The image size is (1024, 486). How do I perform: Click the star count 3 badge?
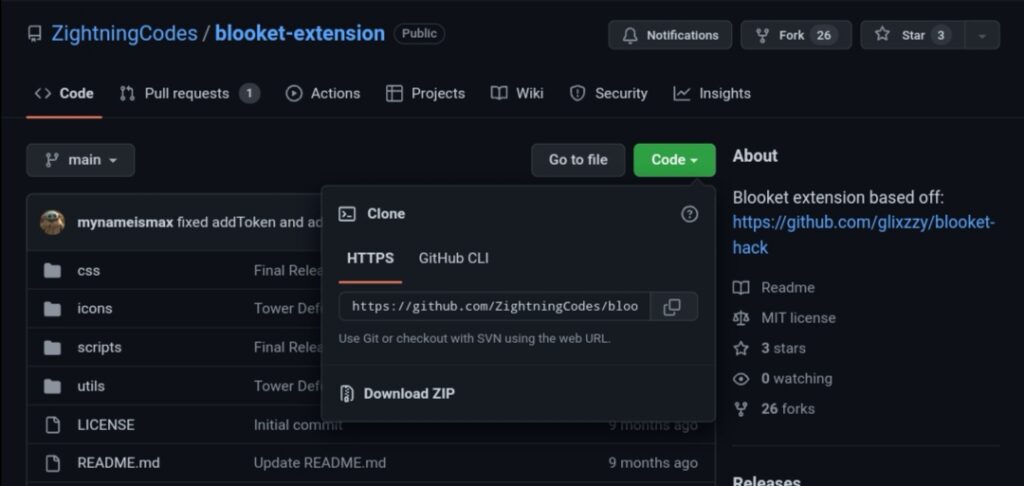[940, 35]
